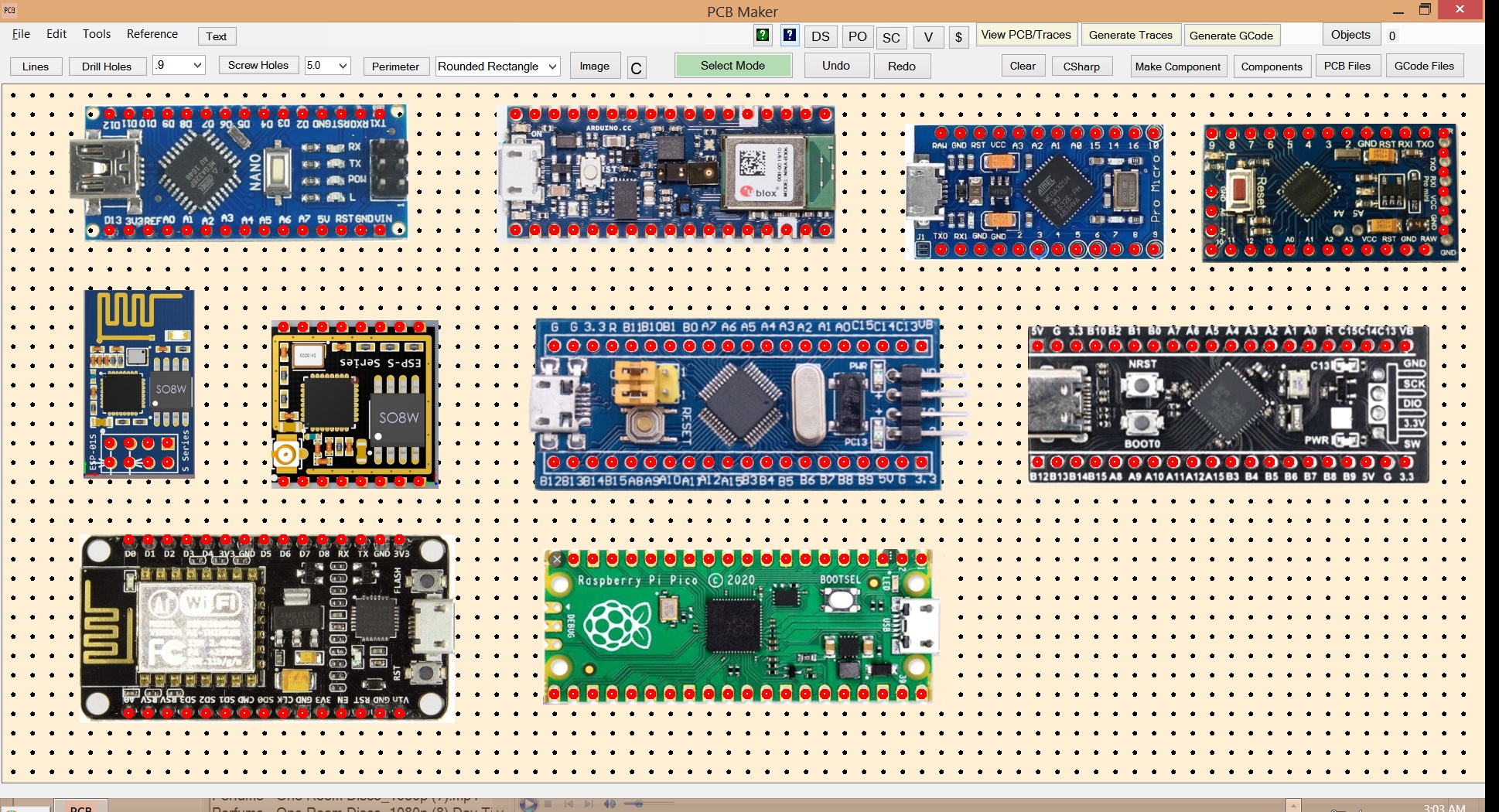The width and height of the screenshot is (1499, 812).
Task: Click the C button beside Image
Action: point(636,68)
